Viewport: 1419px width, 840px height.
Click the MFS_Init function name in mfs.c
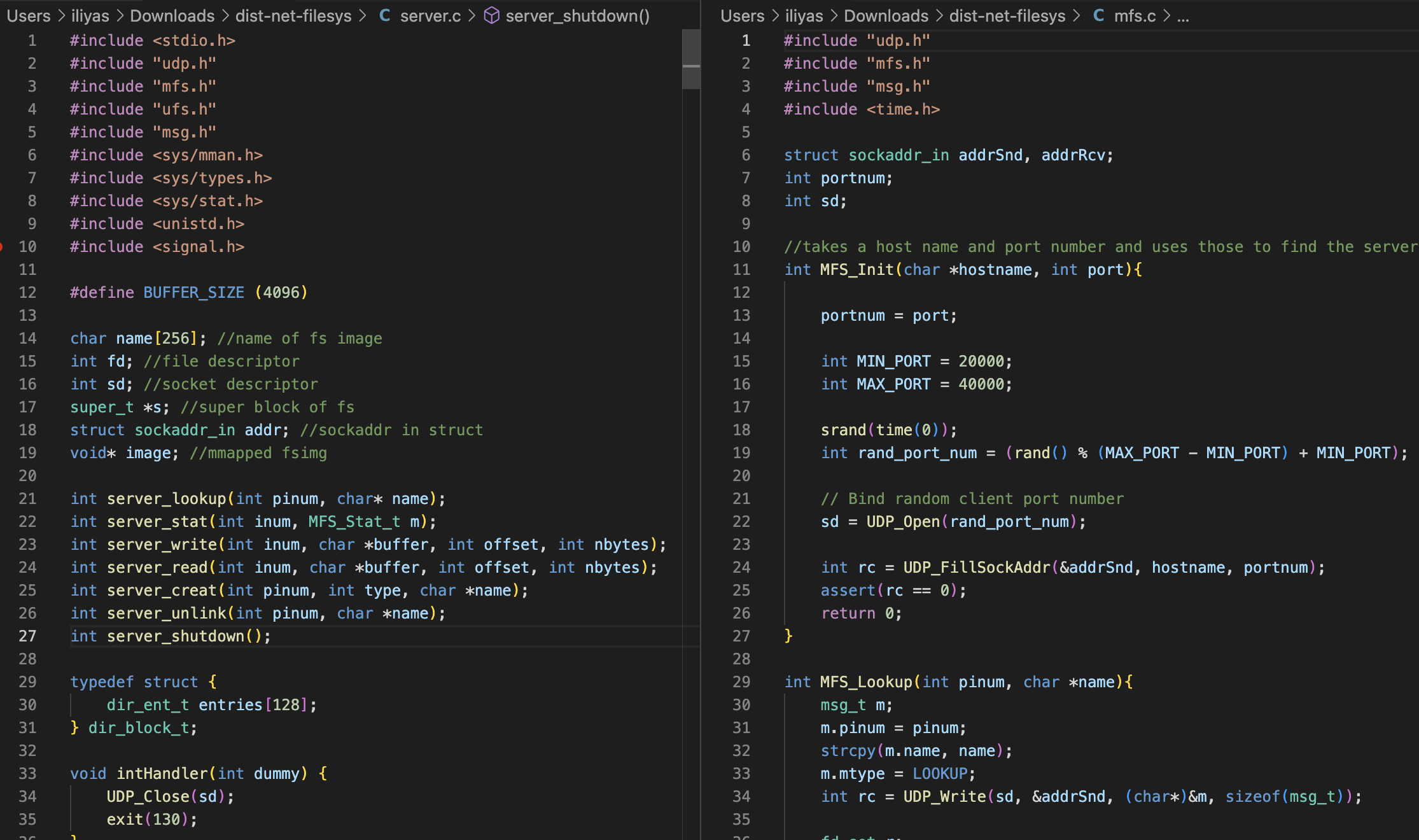857,270
